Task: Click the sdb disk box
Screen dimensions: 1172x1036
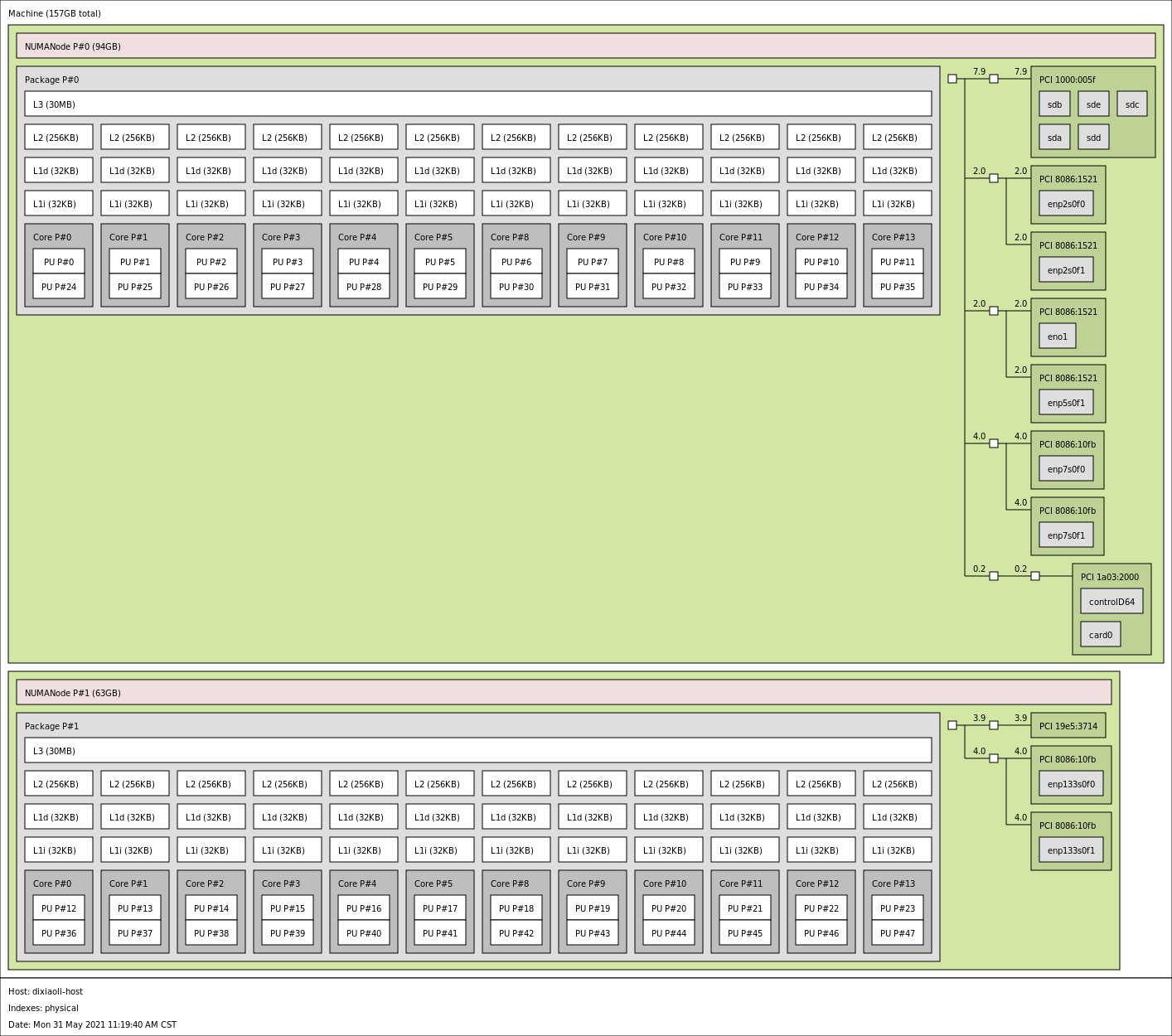Action: (1054, 104)
